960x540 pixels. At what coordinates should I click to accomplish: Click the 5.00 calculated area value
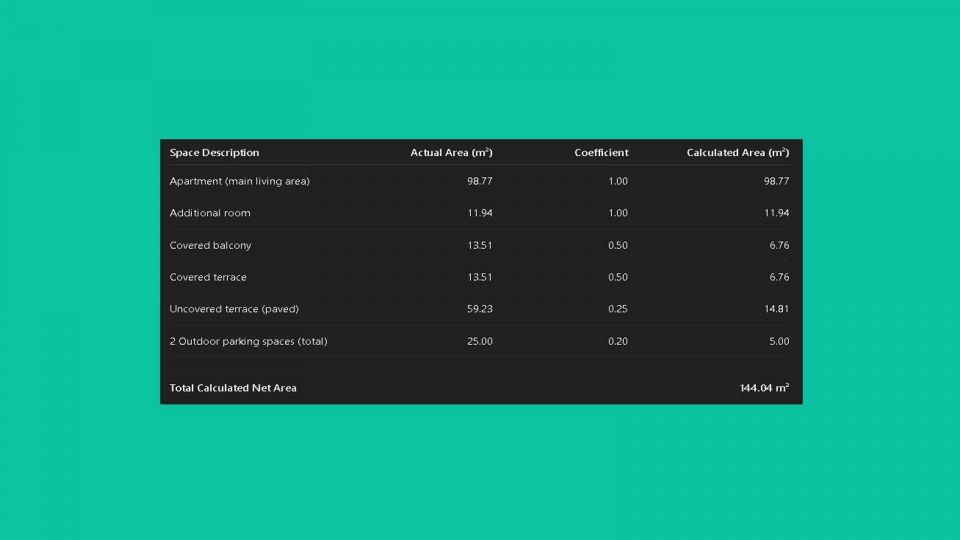coord(779,341)
